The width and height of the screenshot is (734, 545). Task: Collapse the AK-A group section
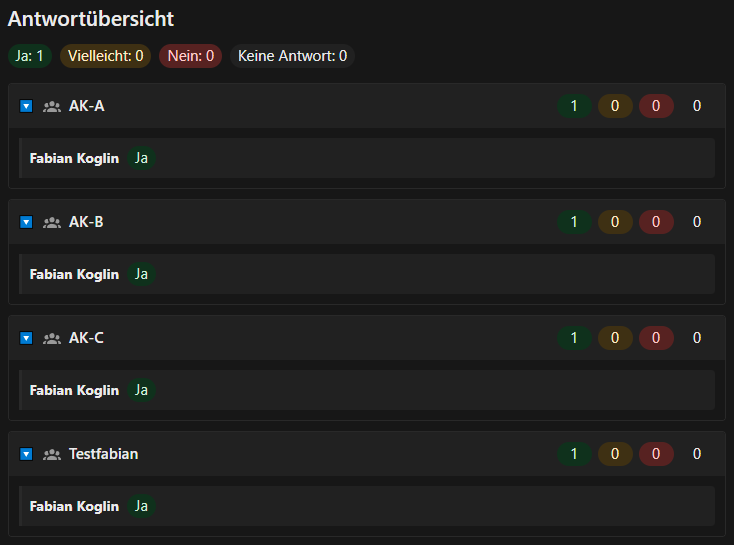(26, 106)
